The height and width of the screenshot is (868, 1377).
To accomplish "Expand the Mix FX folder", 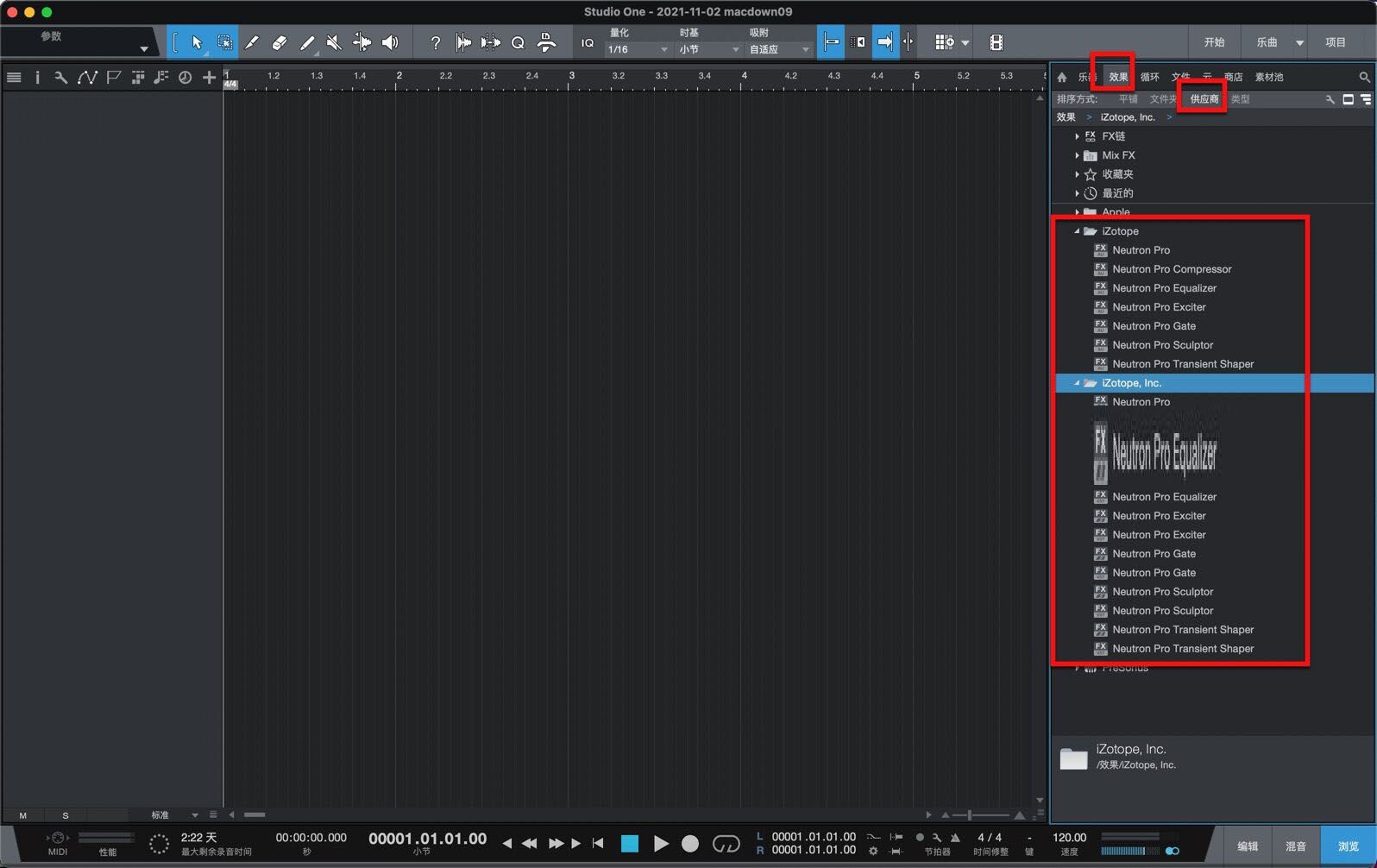I will coord(1077,155).
